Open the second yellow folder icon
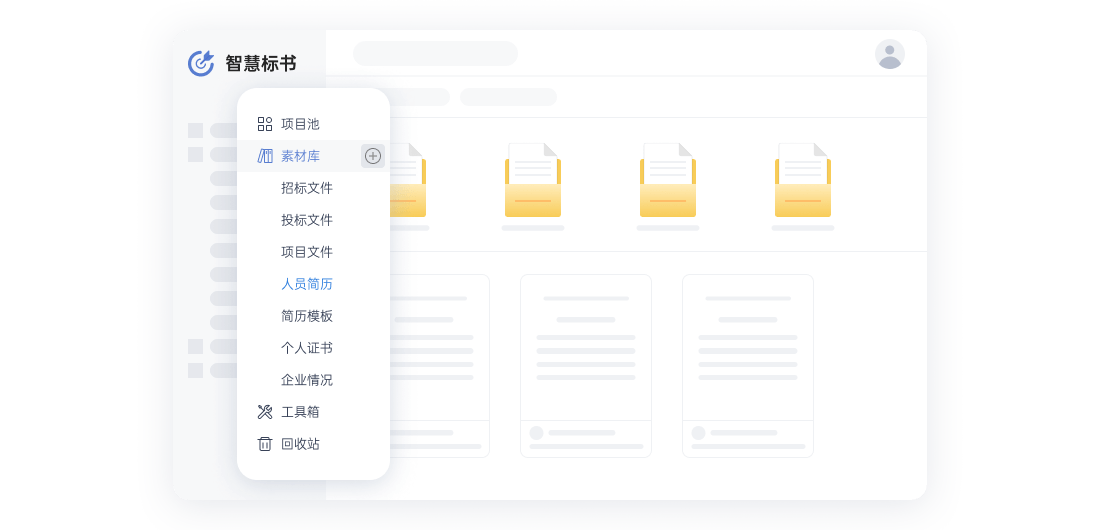 (532, 180)
